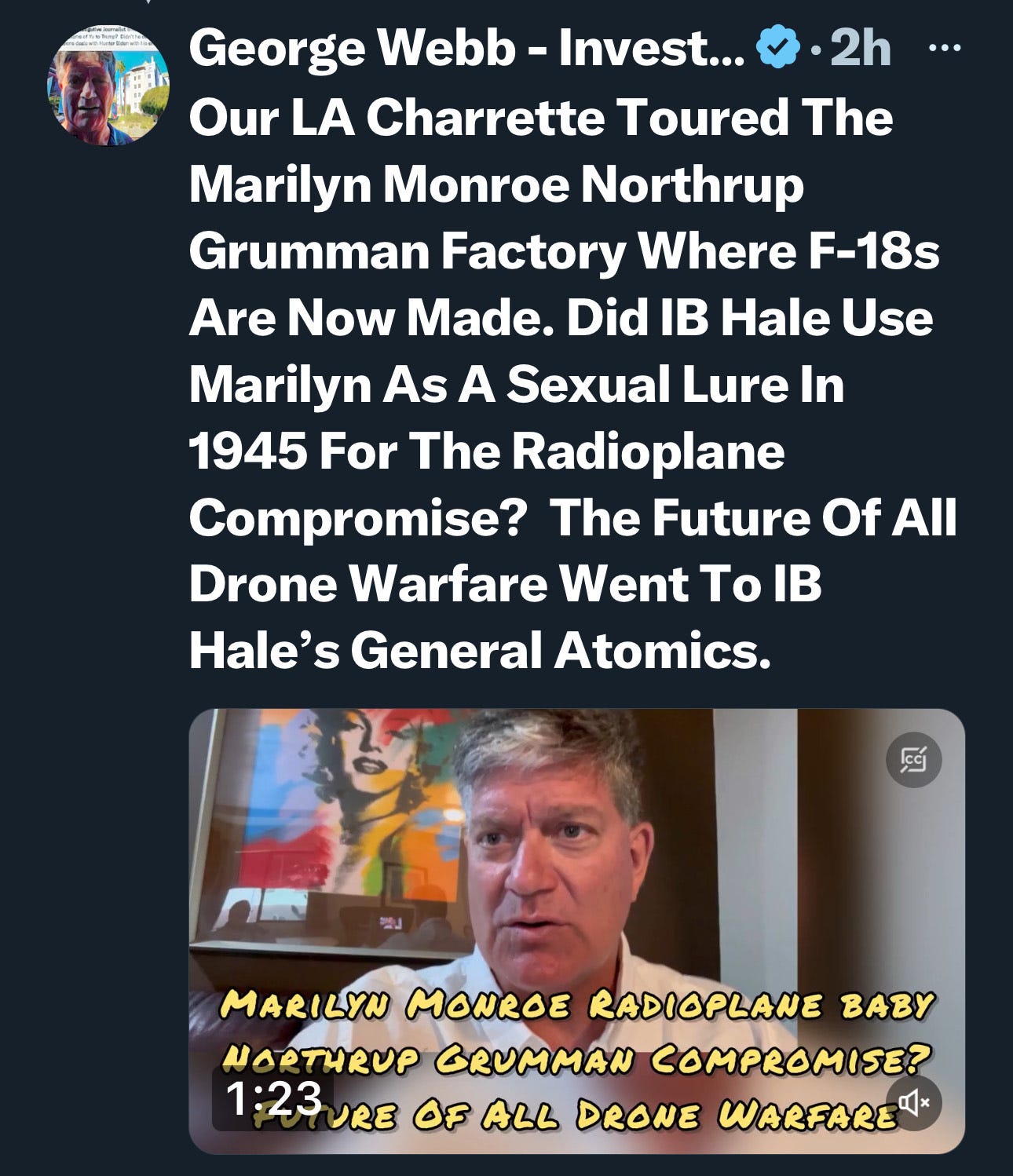
Task: Toggle closed captions on the video
Action: click(913, 759)
